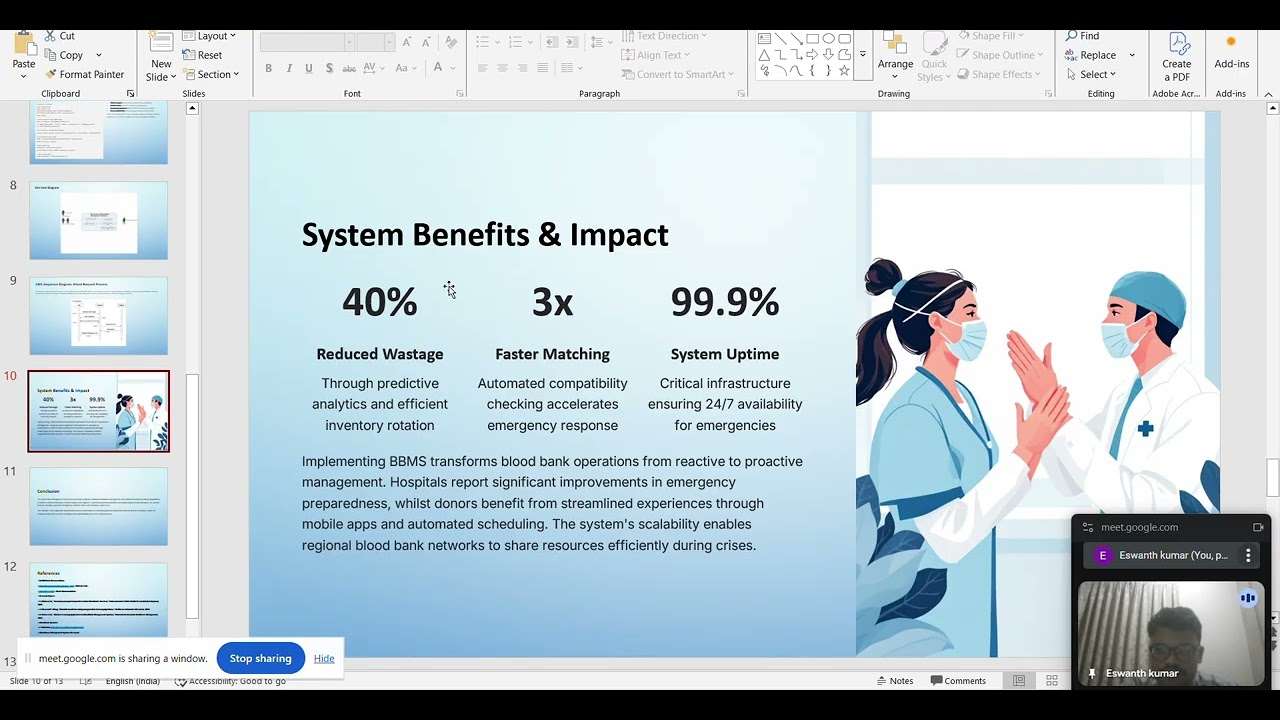Click the Stop sharing button
Image resolution: width=1280 pixels, height=720 pixels.
[260, 658]
